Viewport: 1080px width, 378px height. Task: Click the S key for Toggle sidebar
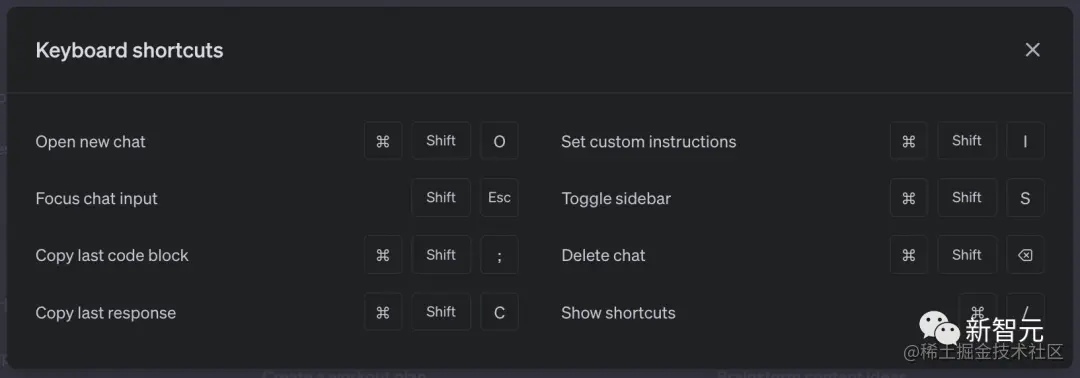[x=1025, y=198]
